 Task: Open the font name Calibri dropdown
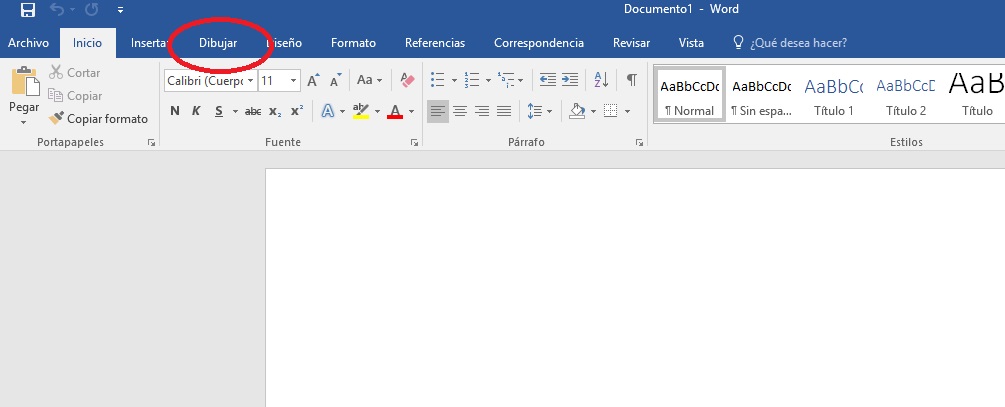point(210,80)
